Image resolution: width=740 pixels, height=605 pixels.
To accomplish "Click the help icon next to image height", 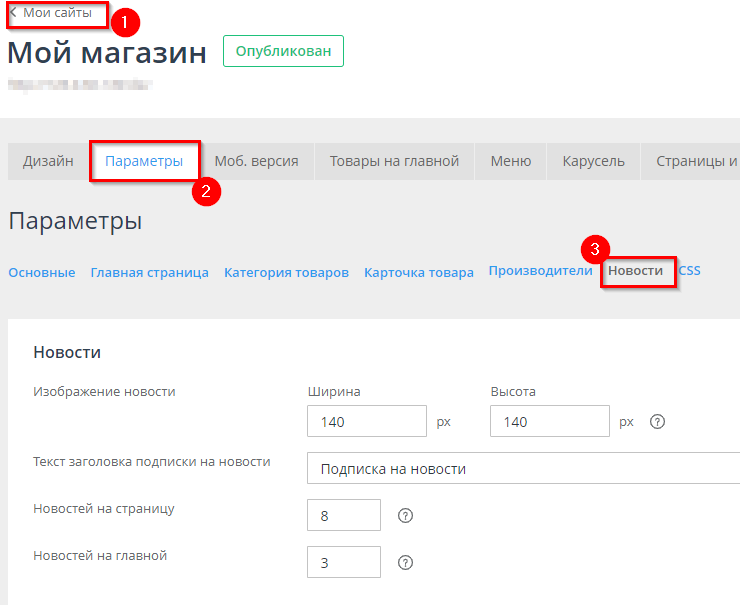I will tap(657, 422).
